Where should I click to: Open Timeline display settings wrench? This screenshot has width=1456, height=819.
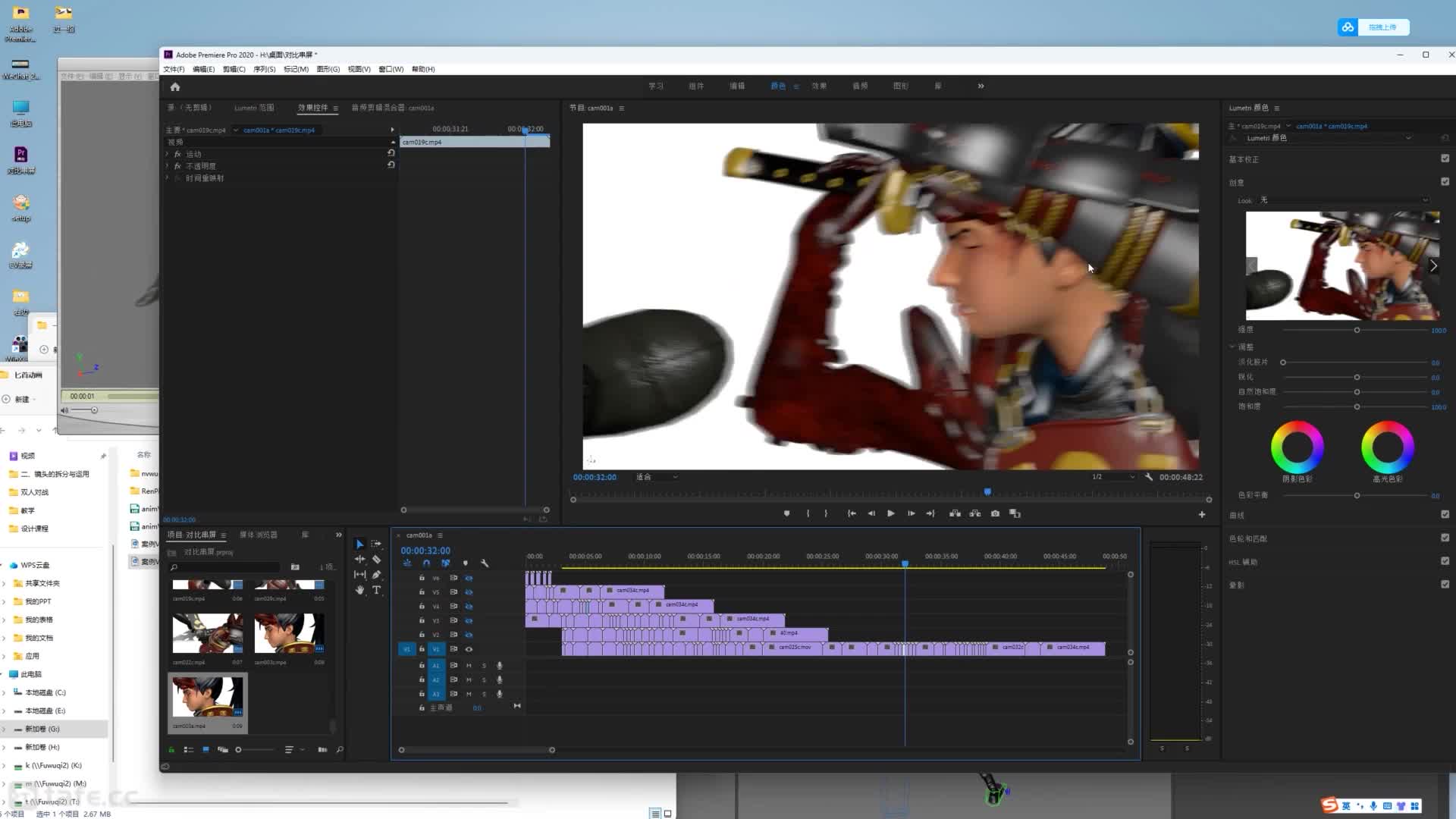click(485, 563)
